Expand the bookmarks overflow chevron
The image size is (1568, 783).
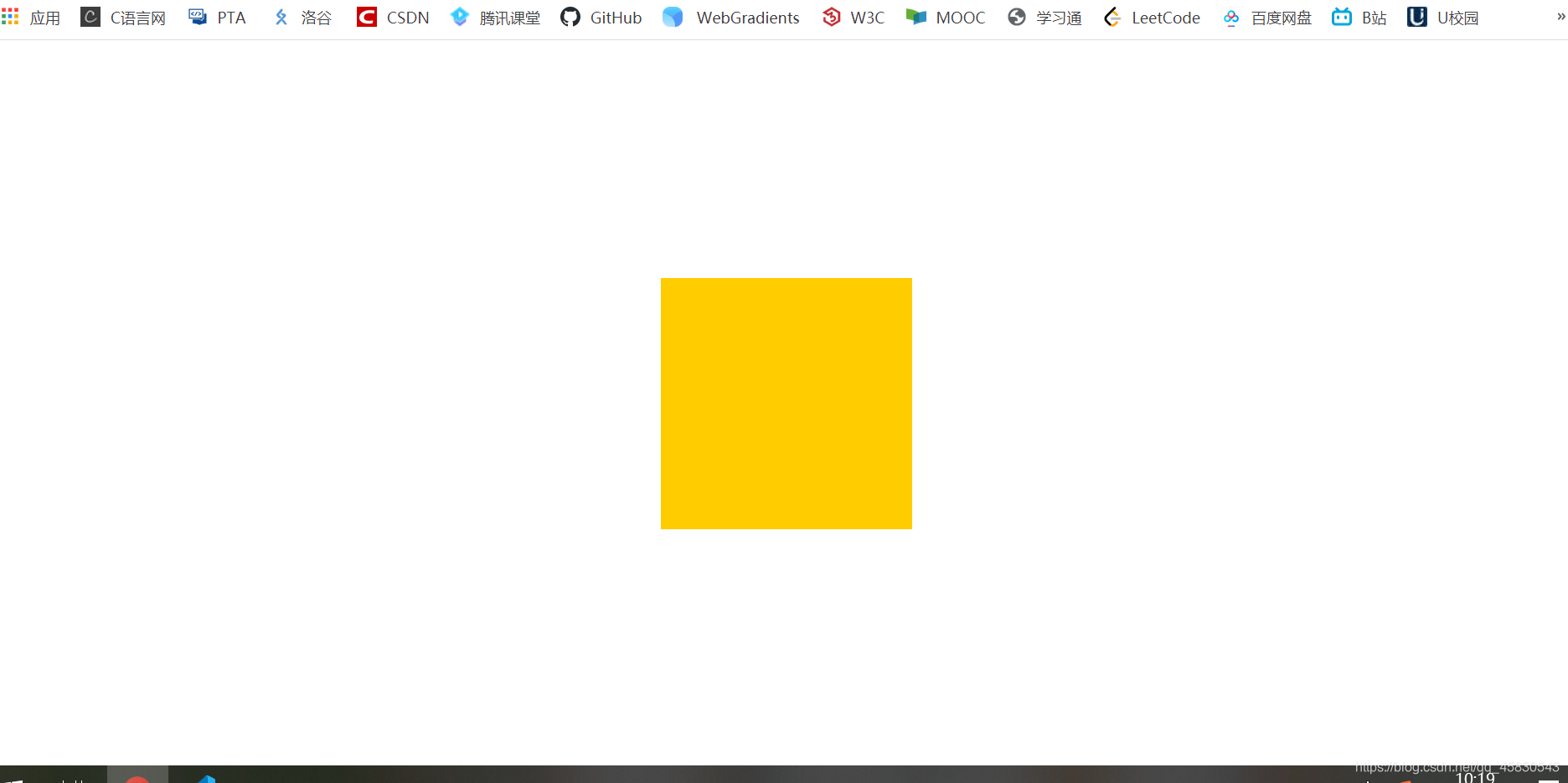1561,17
